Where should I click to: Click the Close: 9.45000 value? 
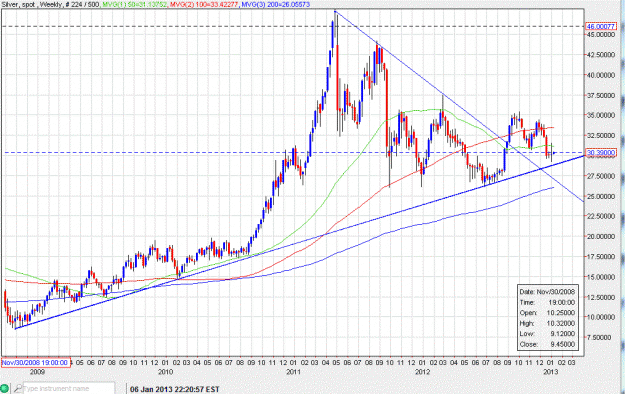pos(562,344)
